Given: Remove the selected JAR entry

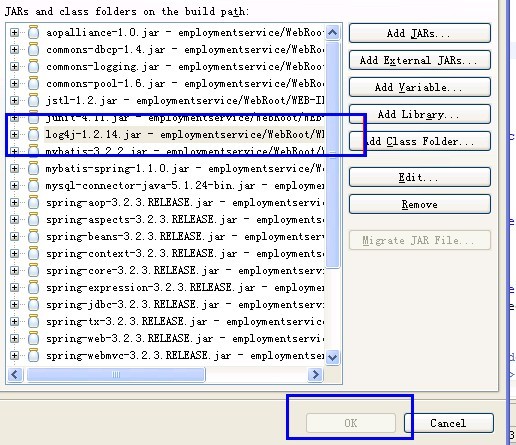Looking at the screenshot, I should (420, 204).
